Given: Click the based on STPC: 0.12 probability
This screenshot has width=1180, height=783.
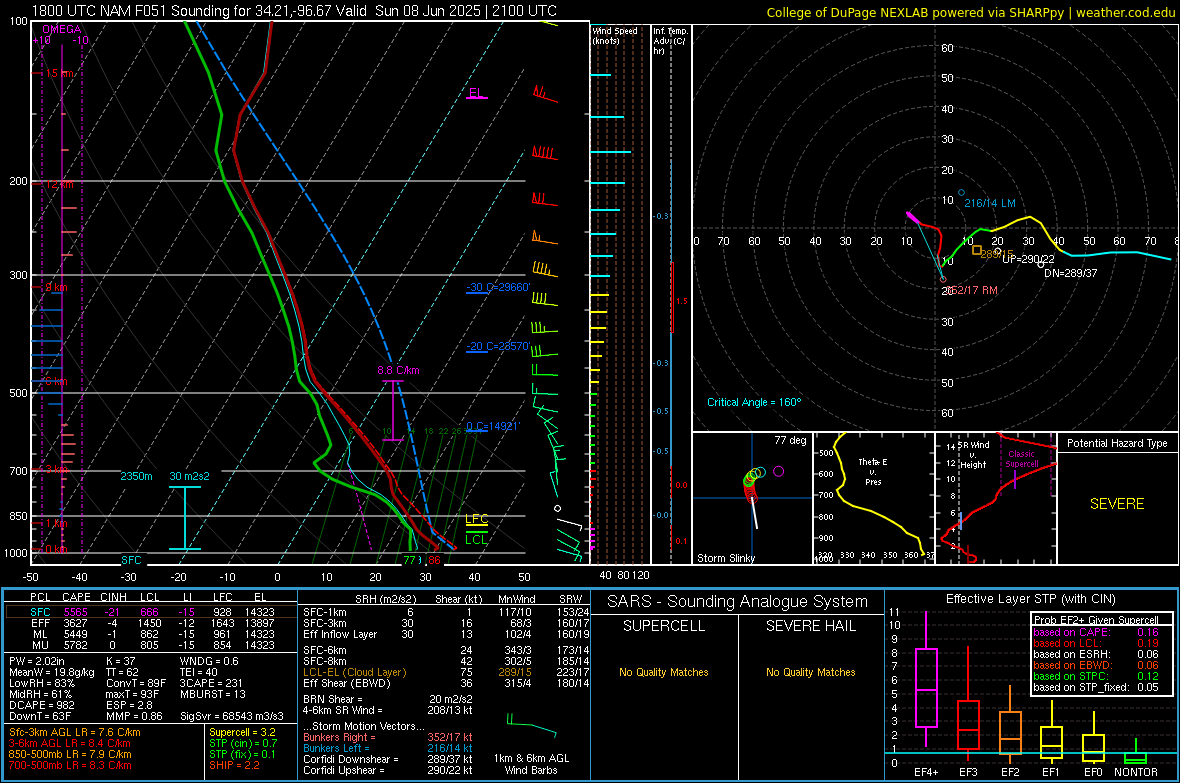Looking at the screenshot, I should [x=1096, y=676].
